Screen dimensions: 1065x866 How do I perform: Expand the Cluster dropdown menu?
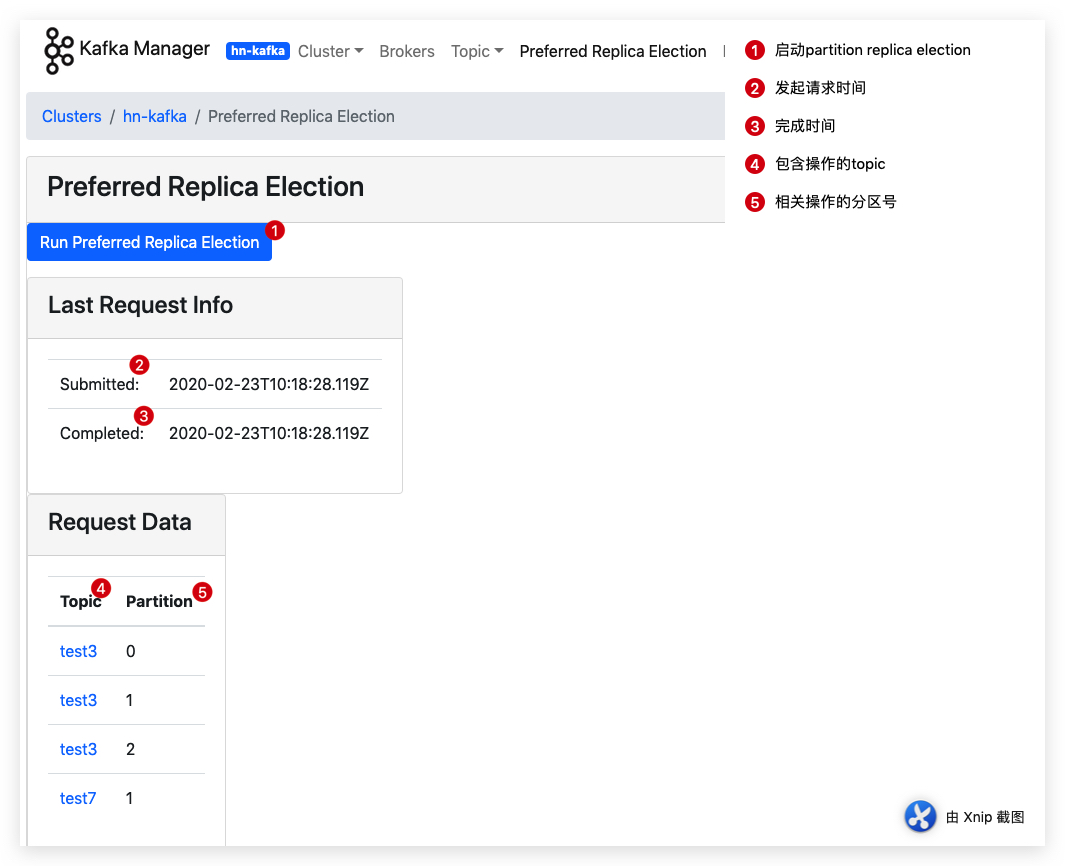coord(331,52)
